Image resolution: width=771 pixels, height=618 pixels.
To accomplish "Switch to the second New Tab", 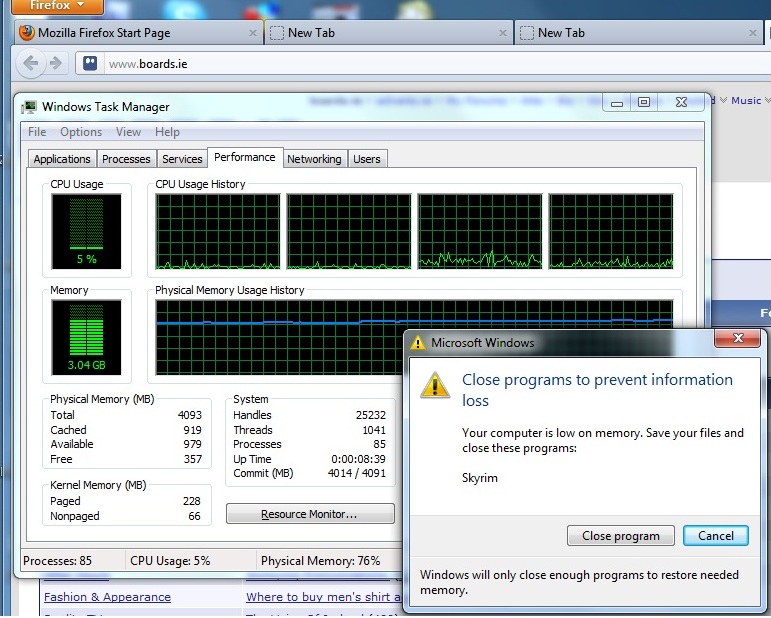I will pos(638,33).
